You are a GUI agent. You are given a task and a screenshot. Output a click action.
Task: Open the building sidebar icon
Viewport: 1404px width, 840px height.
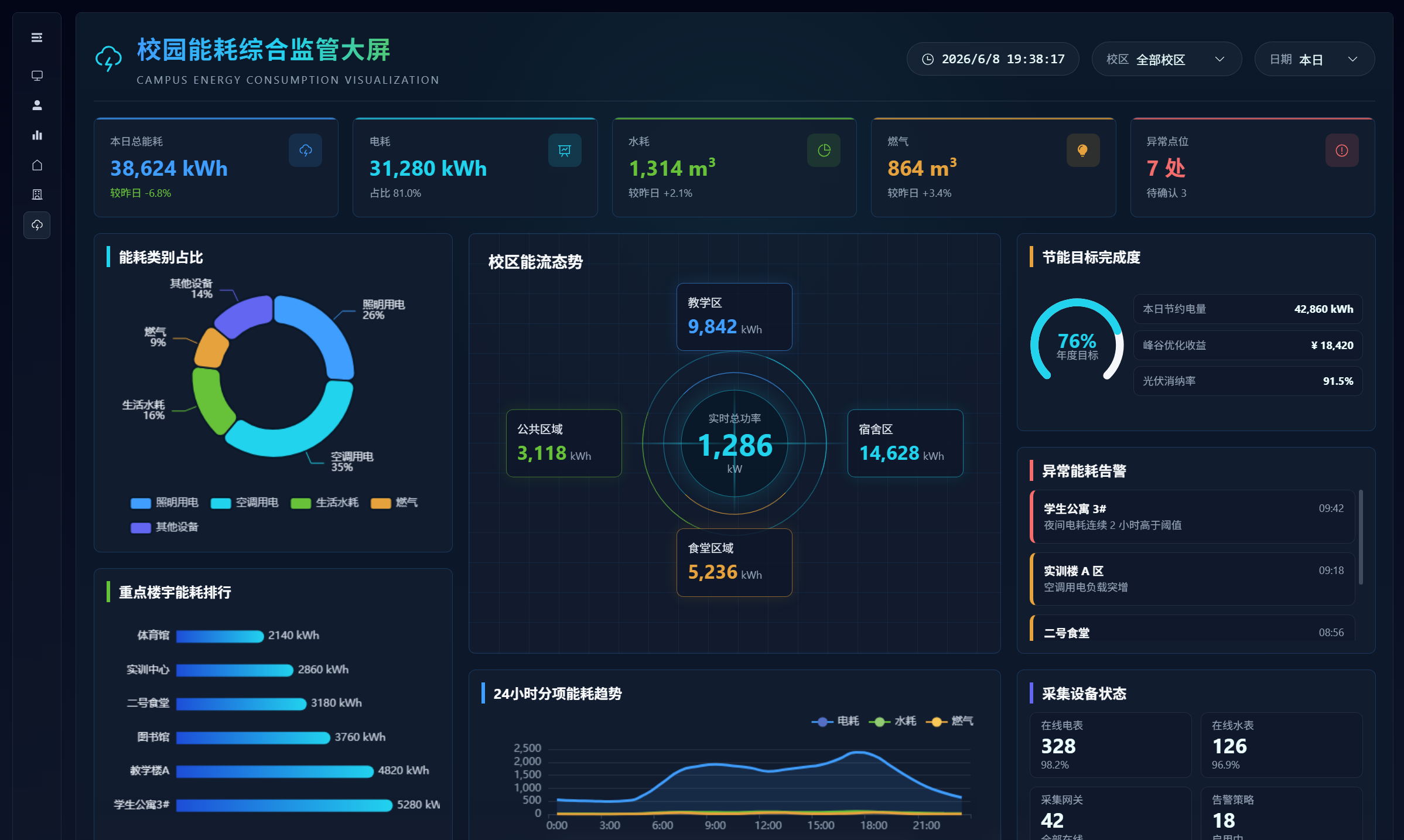click(37, 194)
